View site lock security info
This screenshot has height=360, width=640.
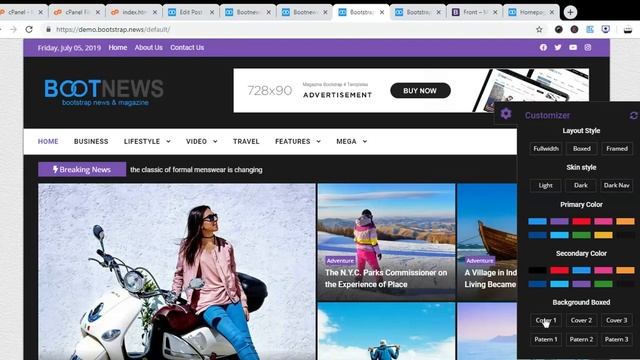[49, 29]
